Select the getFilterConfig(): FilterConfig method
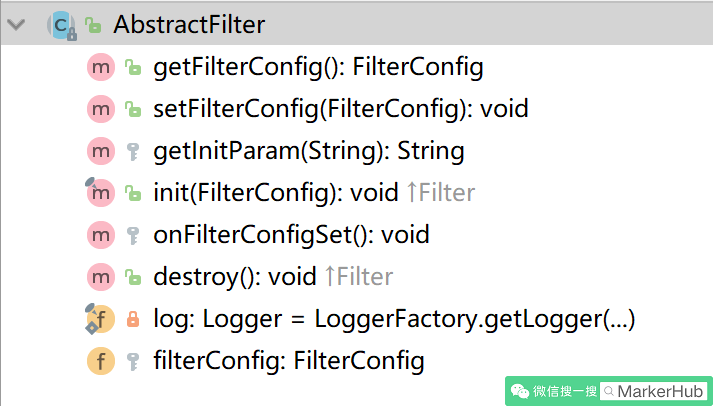The image size is (713, 406). click(x=318, y=67)
